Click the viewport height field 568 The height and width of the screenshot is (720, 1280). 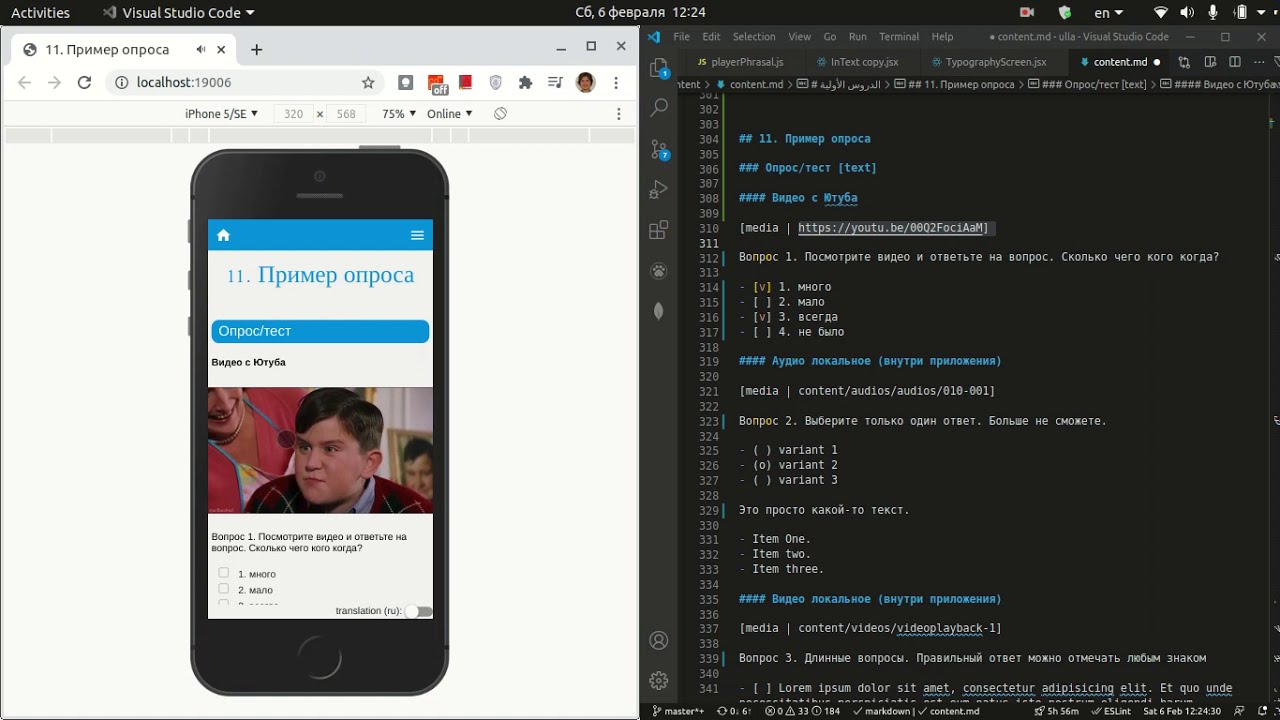point(346,114)
